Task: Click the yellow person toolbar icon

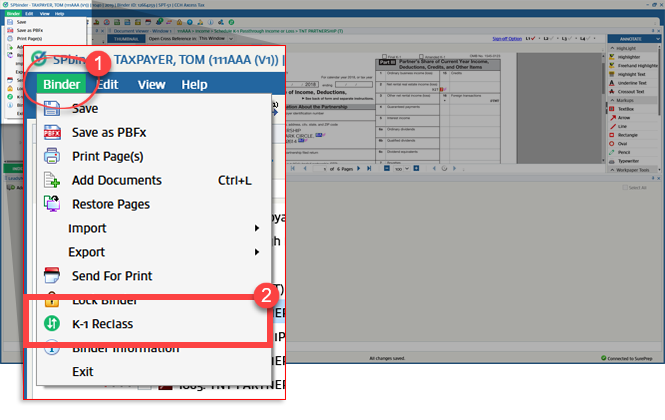Action: [x=200, y=22]
